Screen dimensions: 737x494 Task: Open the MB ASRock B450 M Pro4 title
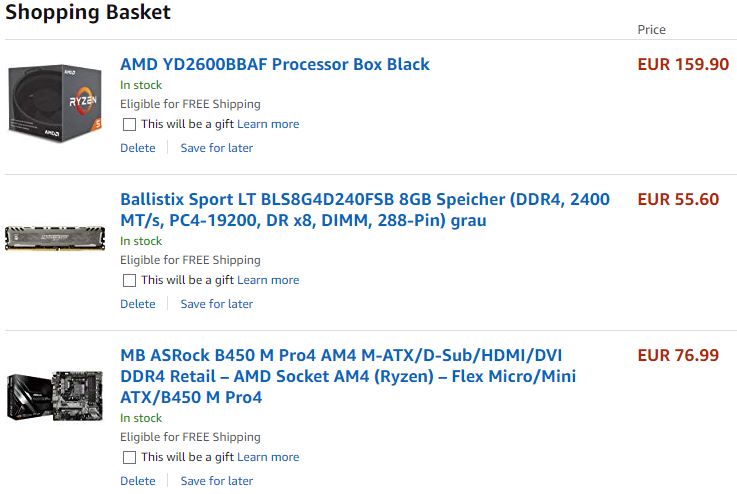tap(348, 376)
